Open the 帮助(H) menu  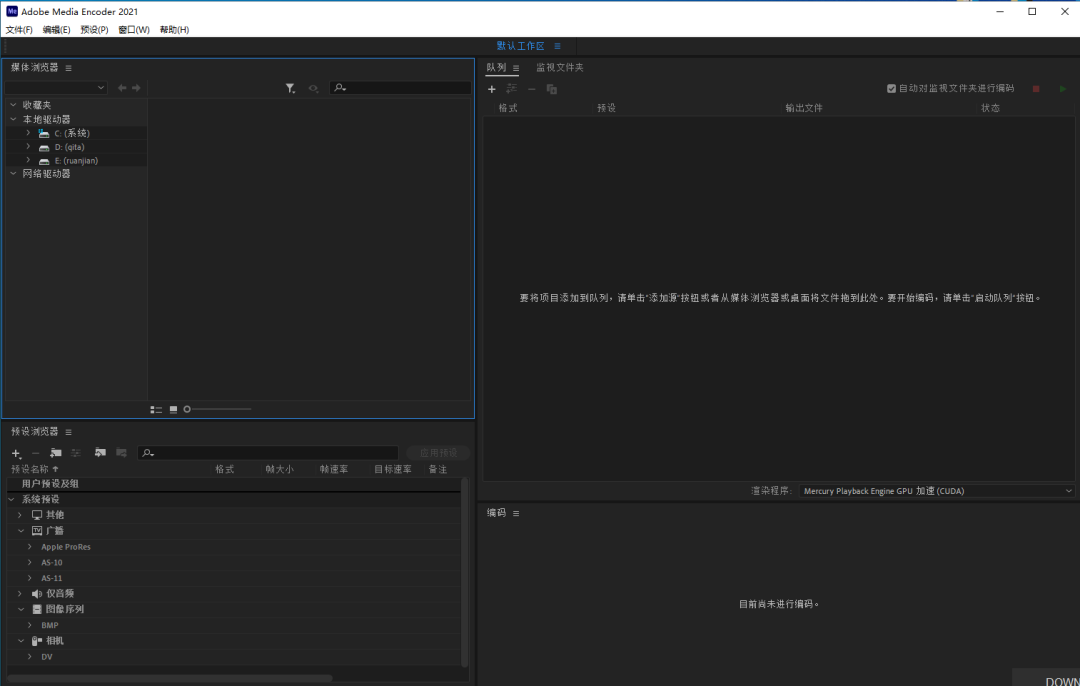174,30
